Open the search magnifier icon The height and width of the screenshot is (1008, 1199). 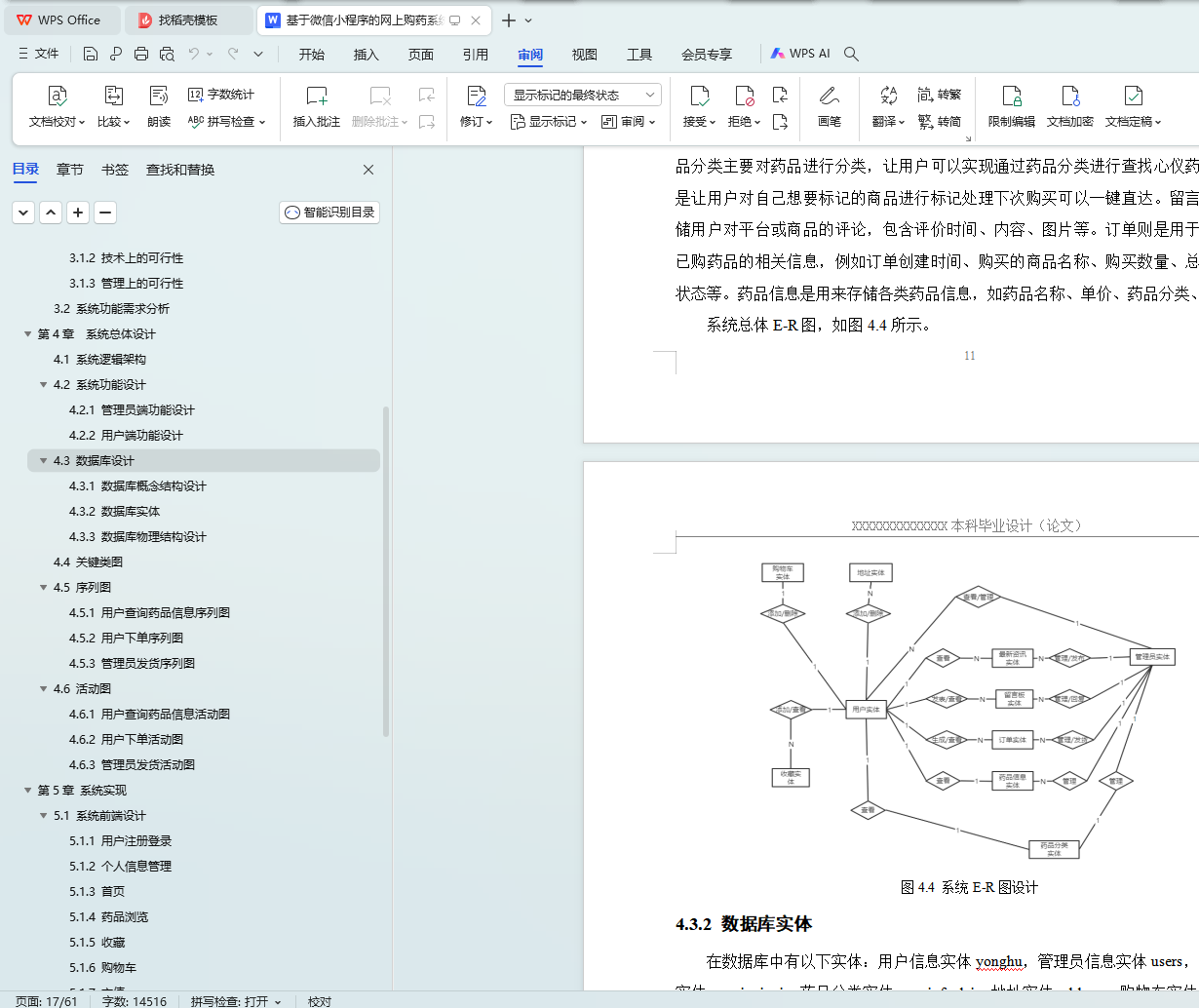tap(851, 54)
